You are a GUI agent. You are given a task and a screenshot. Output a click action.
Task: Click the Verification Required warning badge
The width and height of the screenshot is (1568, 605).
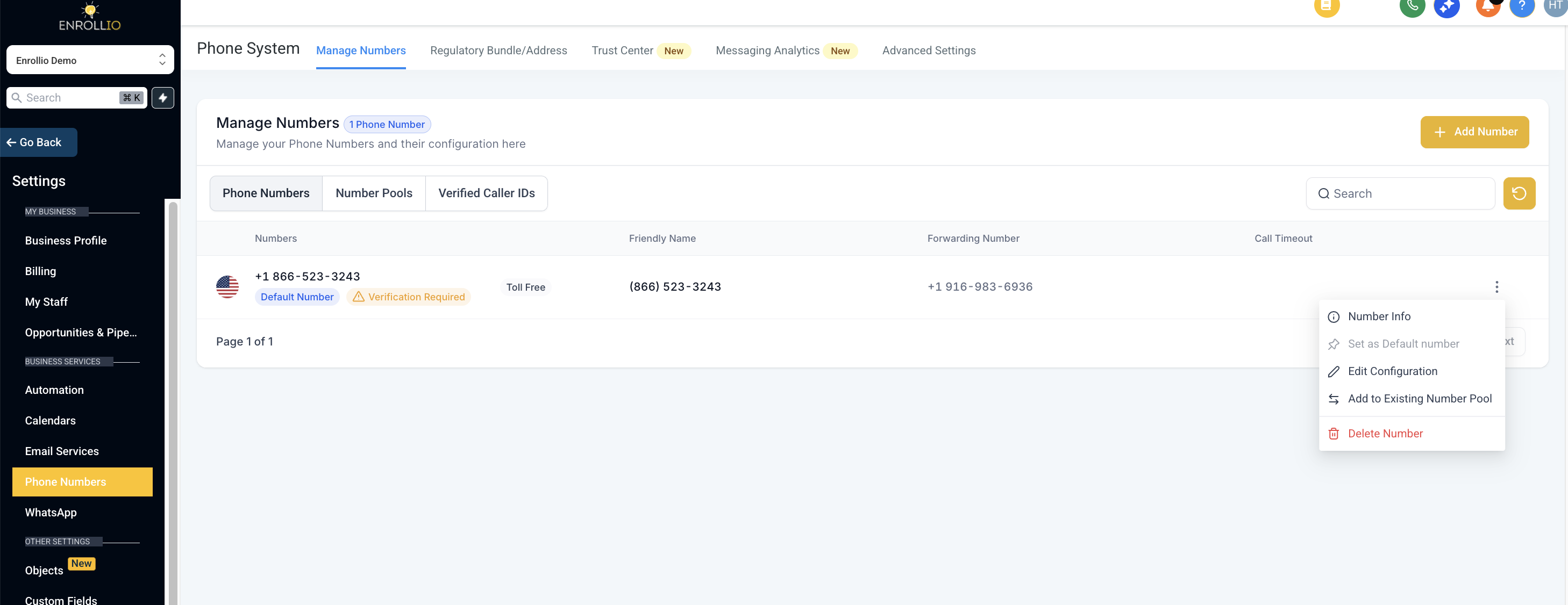pos(409,297)
